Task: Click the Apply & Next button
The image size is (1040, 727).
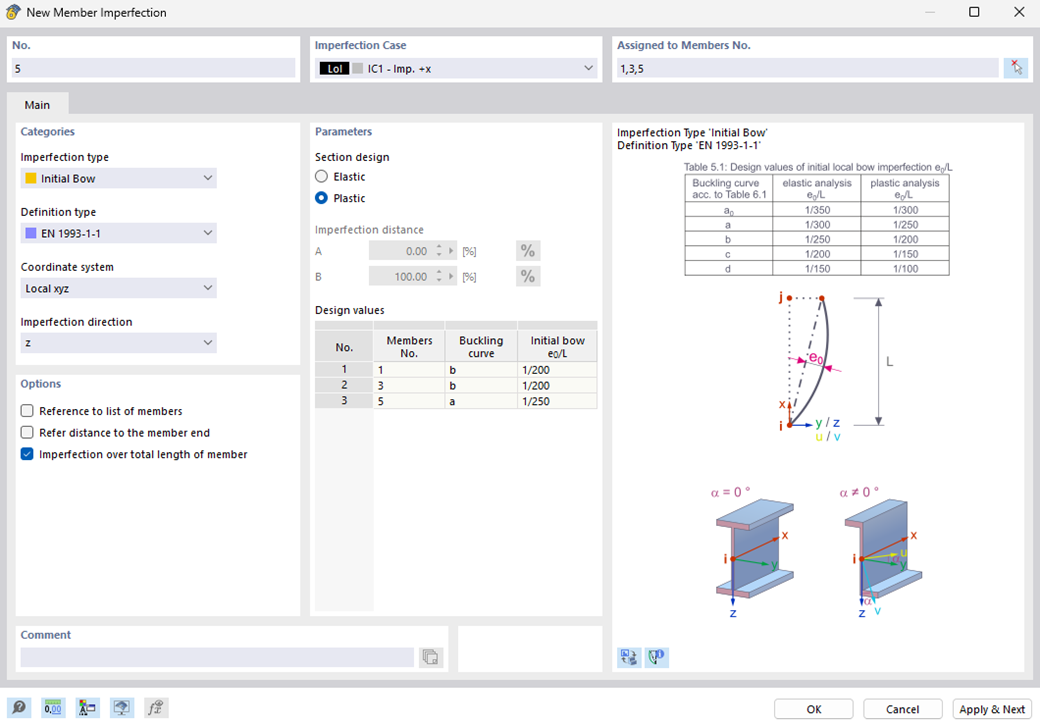Action: tap(992, 708)
